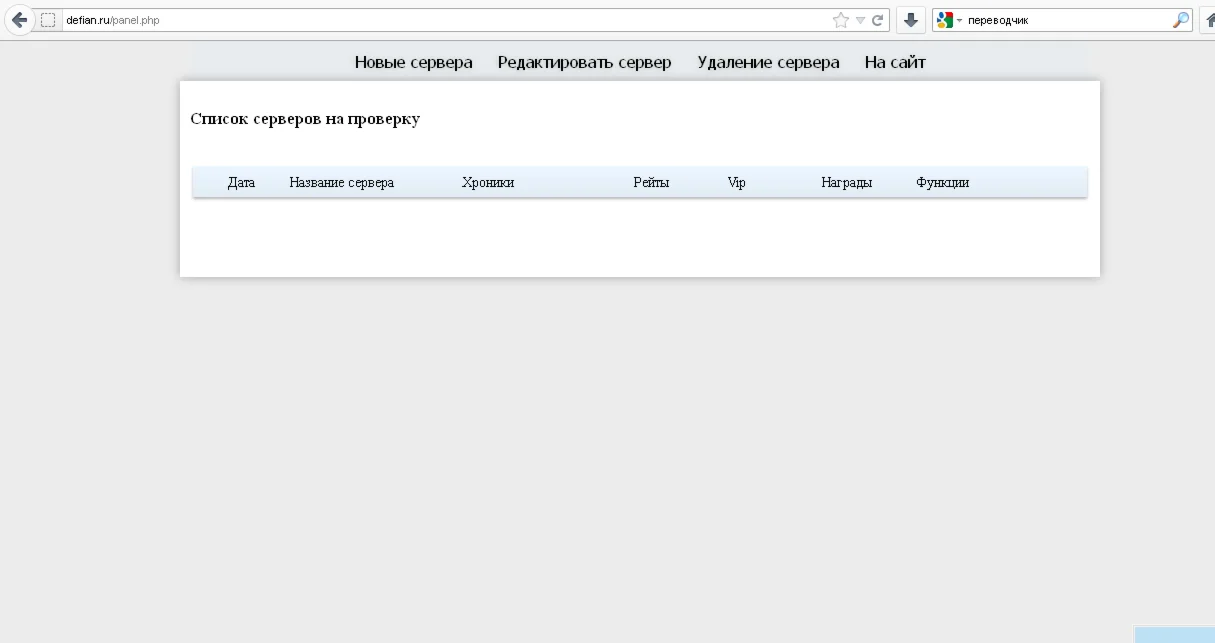
Task: Click the Список серверов на проверку heading
Action: [x=305, y=119]
